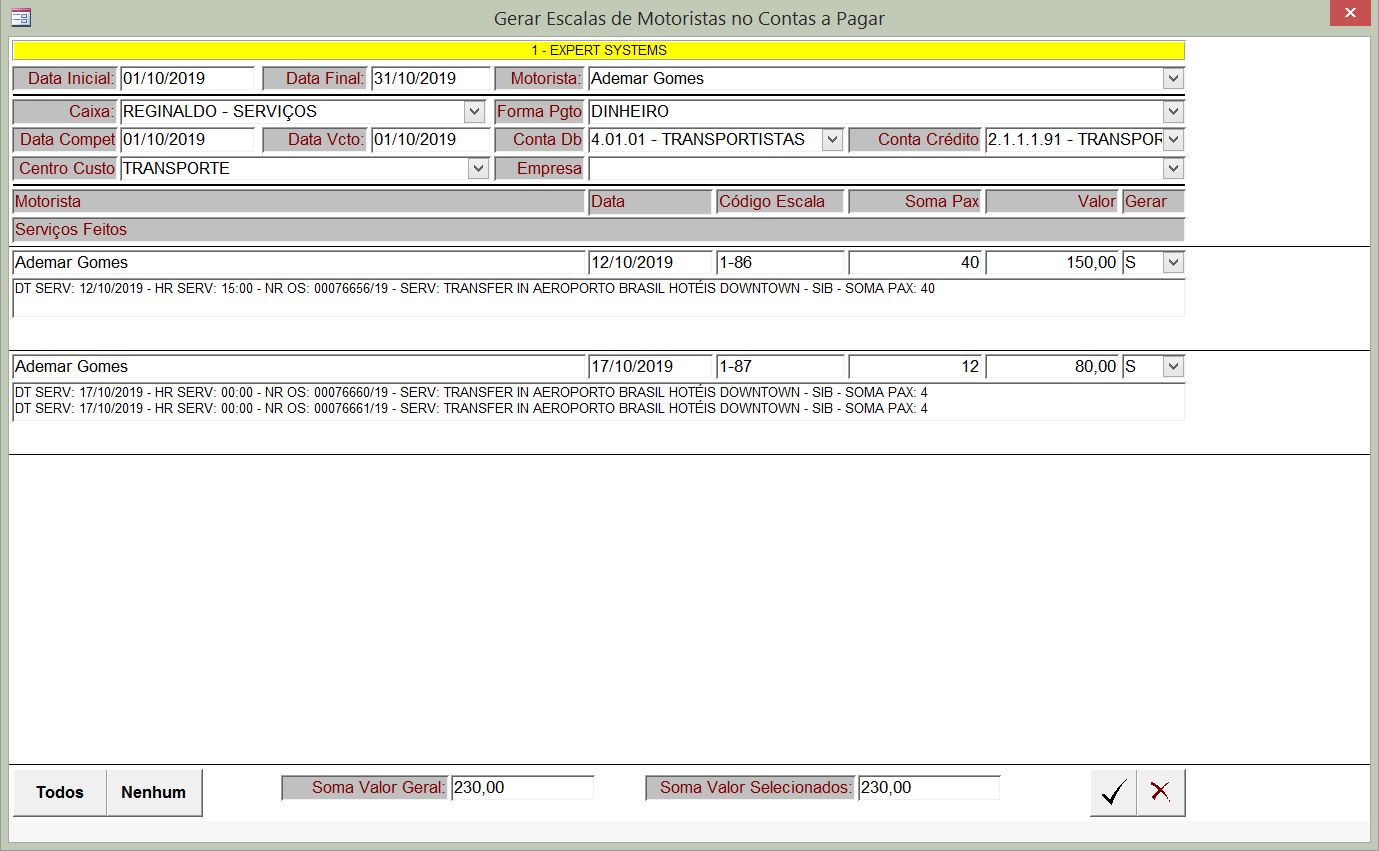Open the Motorista dropdown

click(1173, 79)
